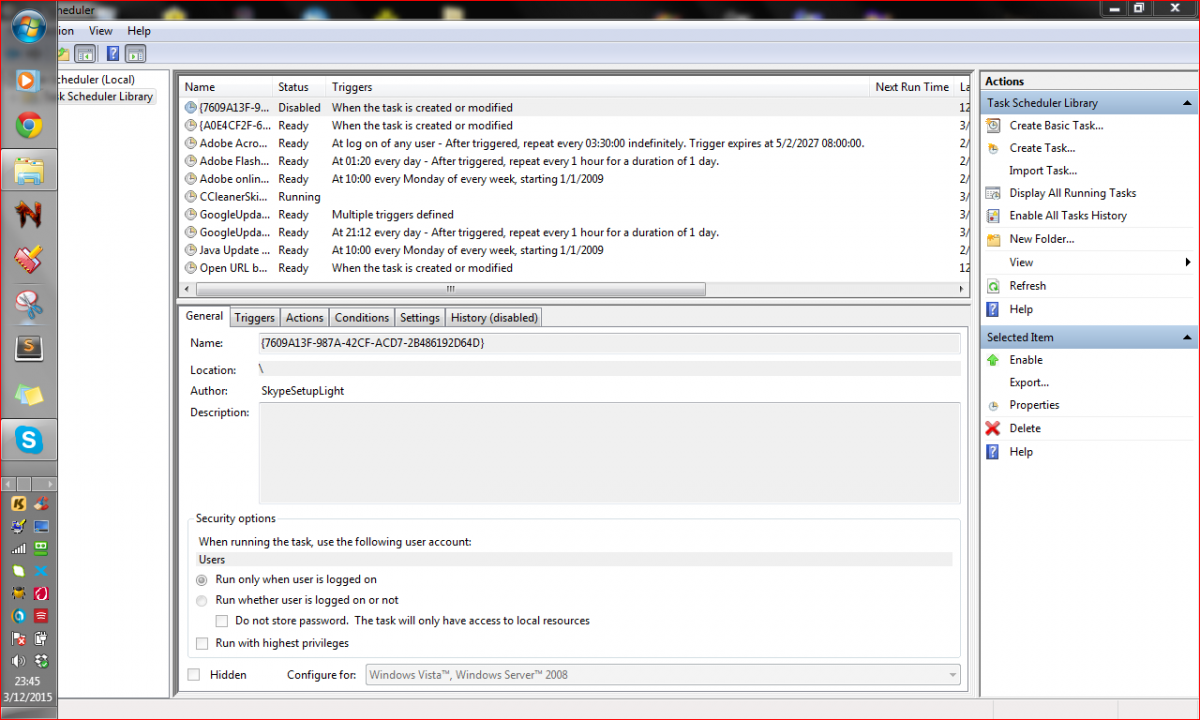Toggle the Hidden checkbox

[194, 675]
